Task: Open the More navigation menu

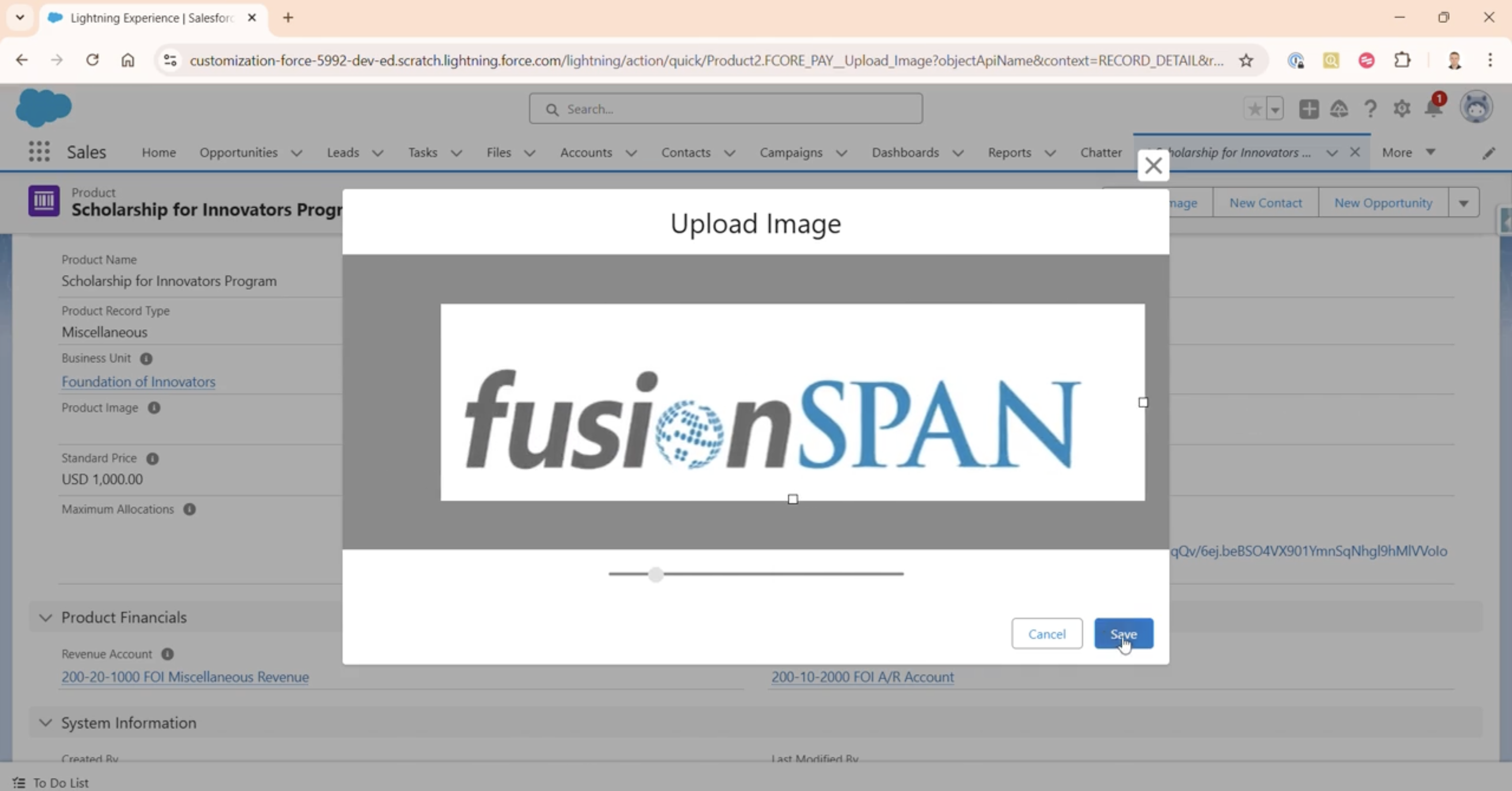Action: point(1408,152)
